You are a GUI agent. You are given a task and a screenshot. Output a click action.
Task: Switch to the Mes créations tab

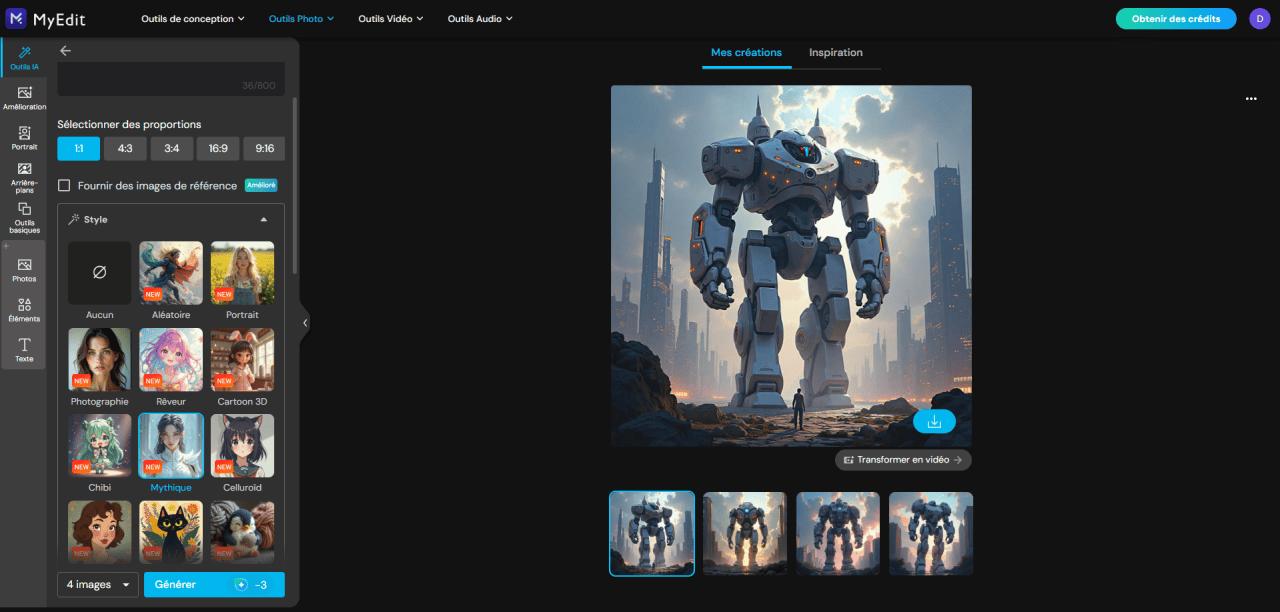coord(746,52)
